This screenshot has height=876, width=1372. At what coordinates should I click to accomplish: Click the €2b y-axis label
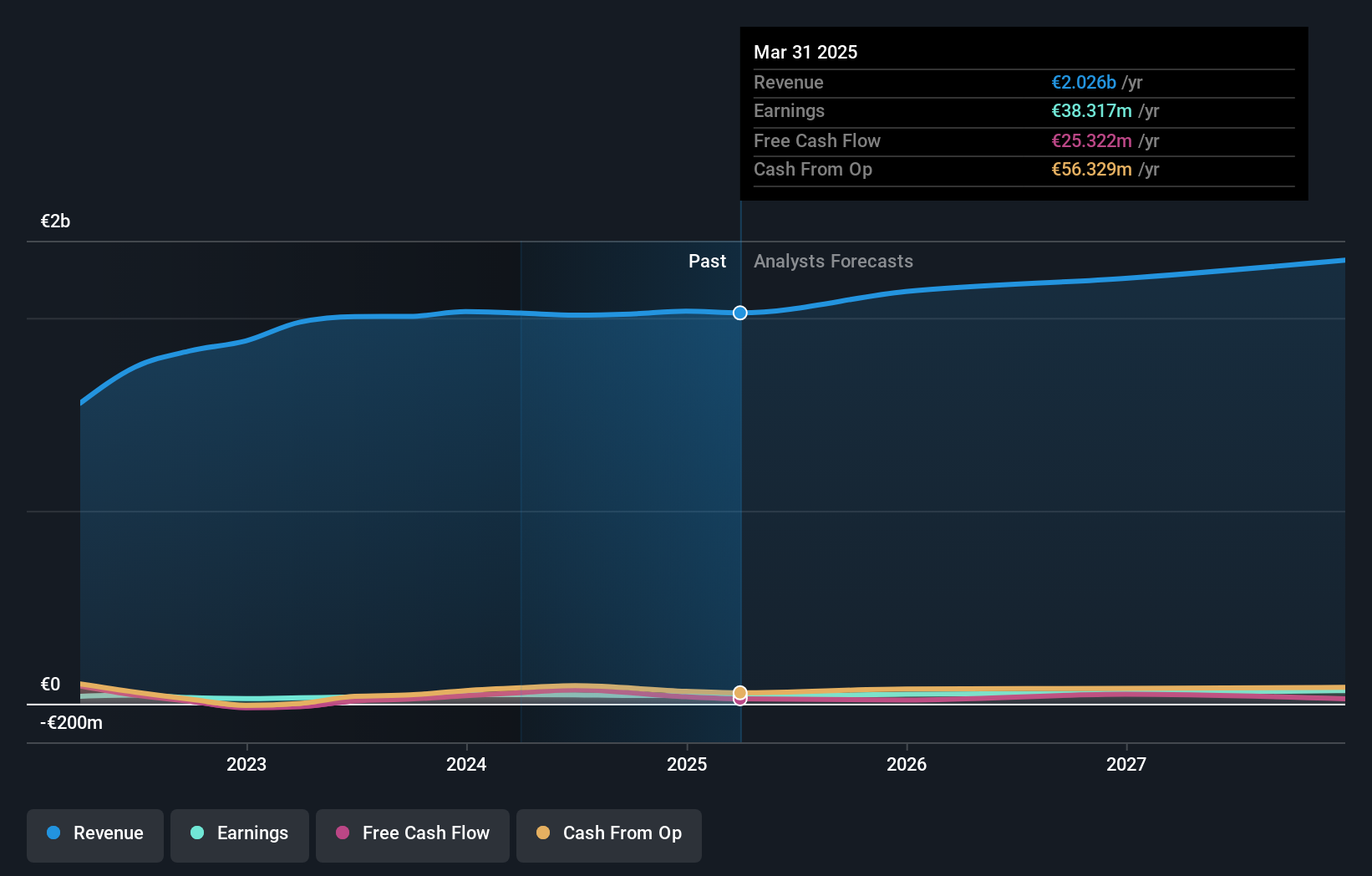(55, 222)
